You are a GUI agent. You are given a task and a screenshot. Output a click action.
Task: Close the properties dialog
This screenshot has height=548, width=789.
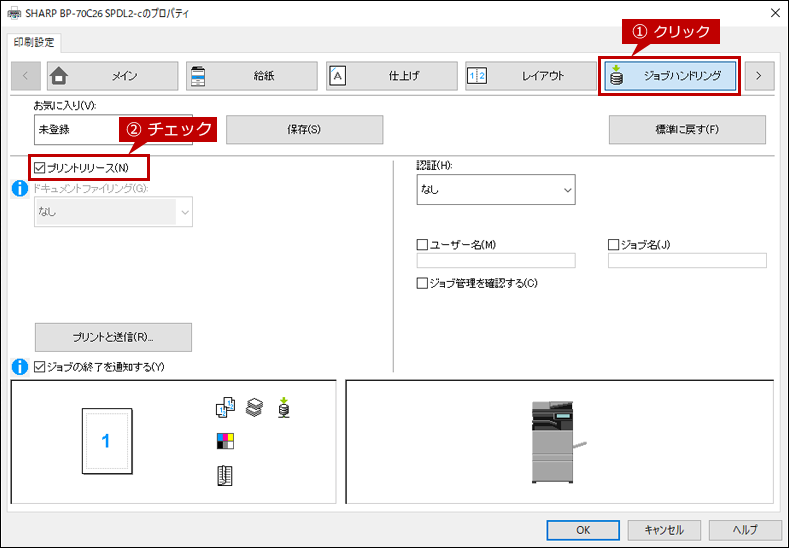(775, 13)
